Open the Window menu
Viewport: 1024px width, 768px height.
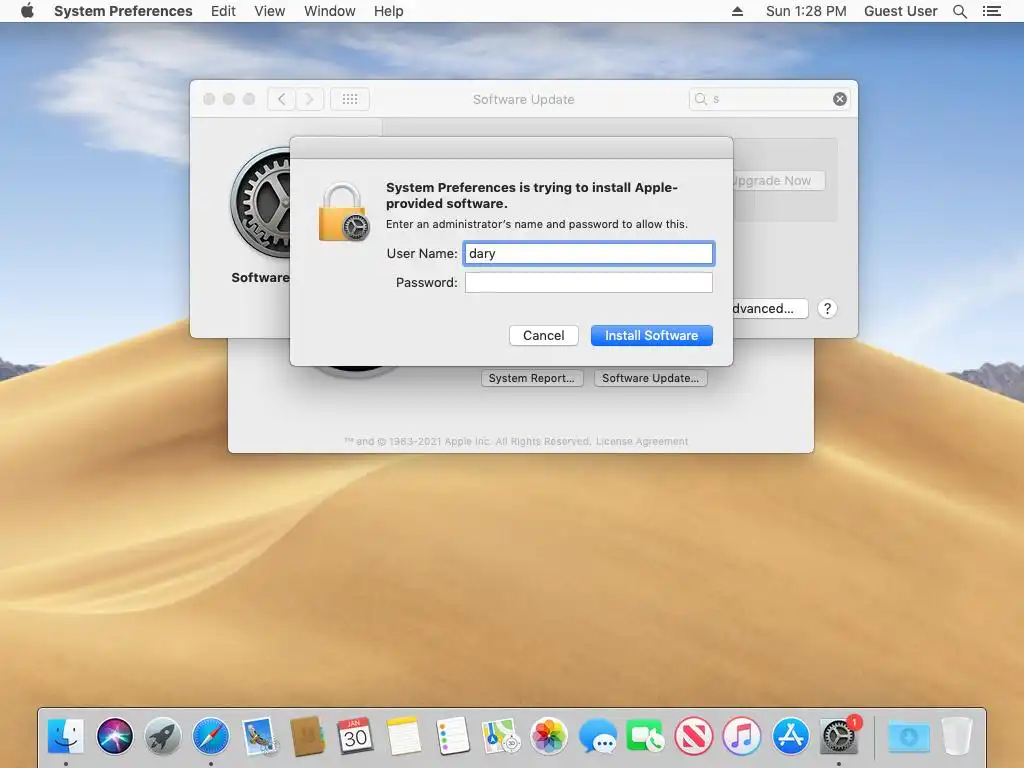[330, 11]
